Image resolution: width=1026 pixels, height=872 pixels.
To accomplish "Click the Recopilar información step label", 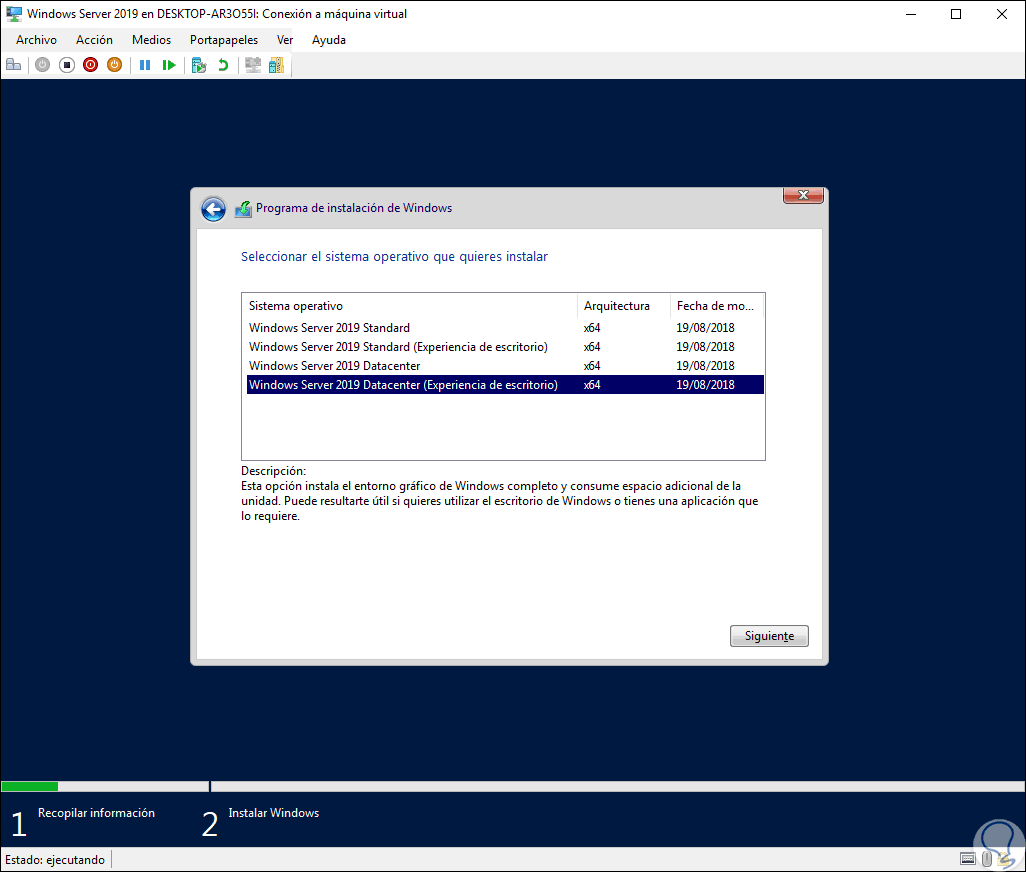I will coord(96,812).
